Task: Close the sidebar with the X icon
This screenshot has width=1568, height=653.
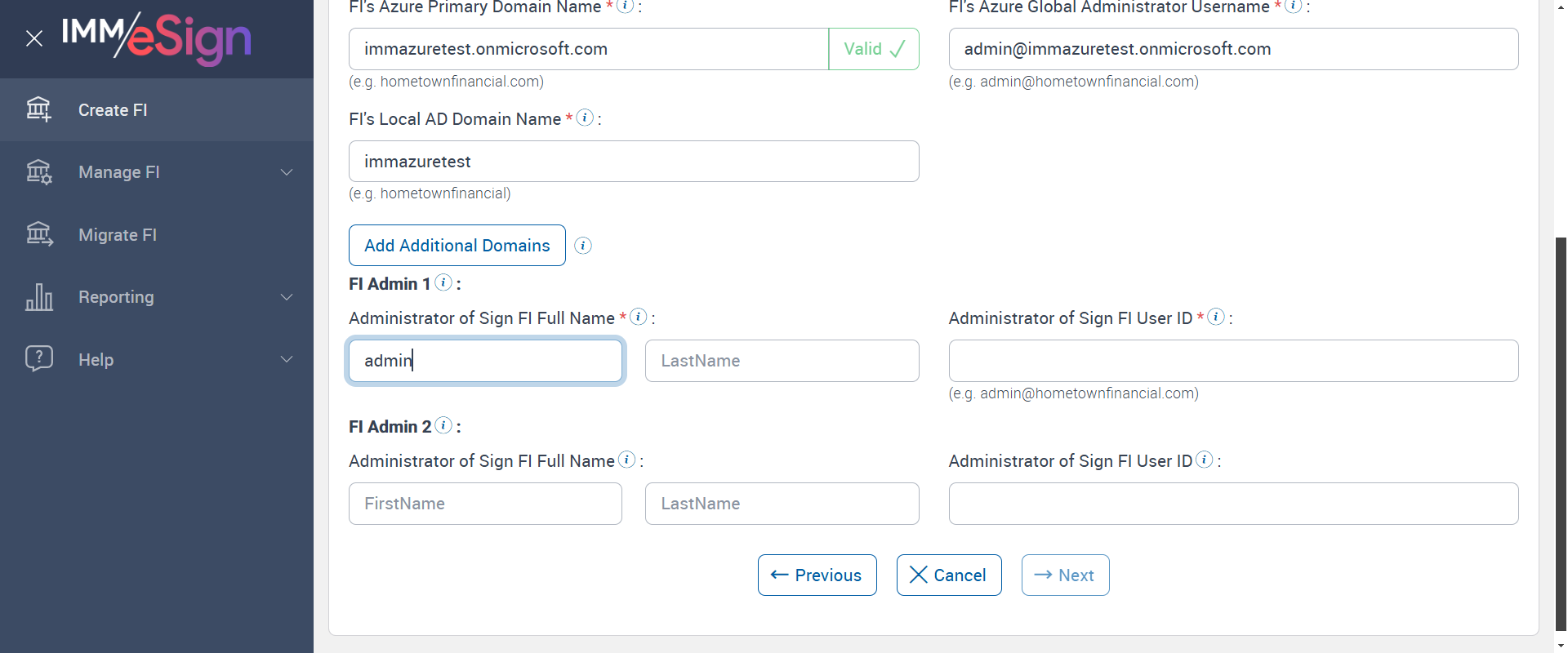Action: (34, 38)
